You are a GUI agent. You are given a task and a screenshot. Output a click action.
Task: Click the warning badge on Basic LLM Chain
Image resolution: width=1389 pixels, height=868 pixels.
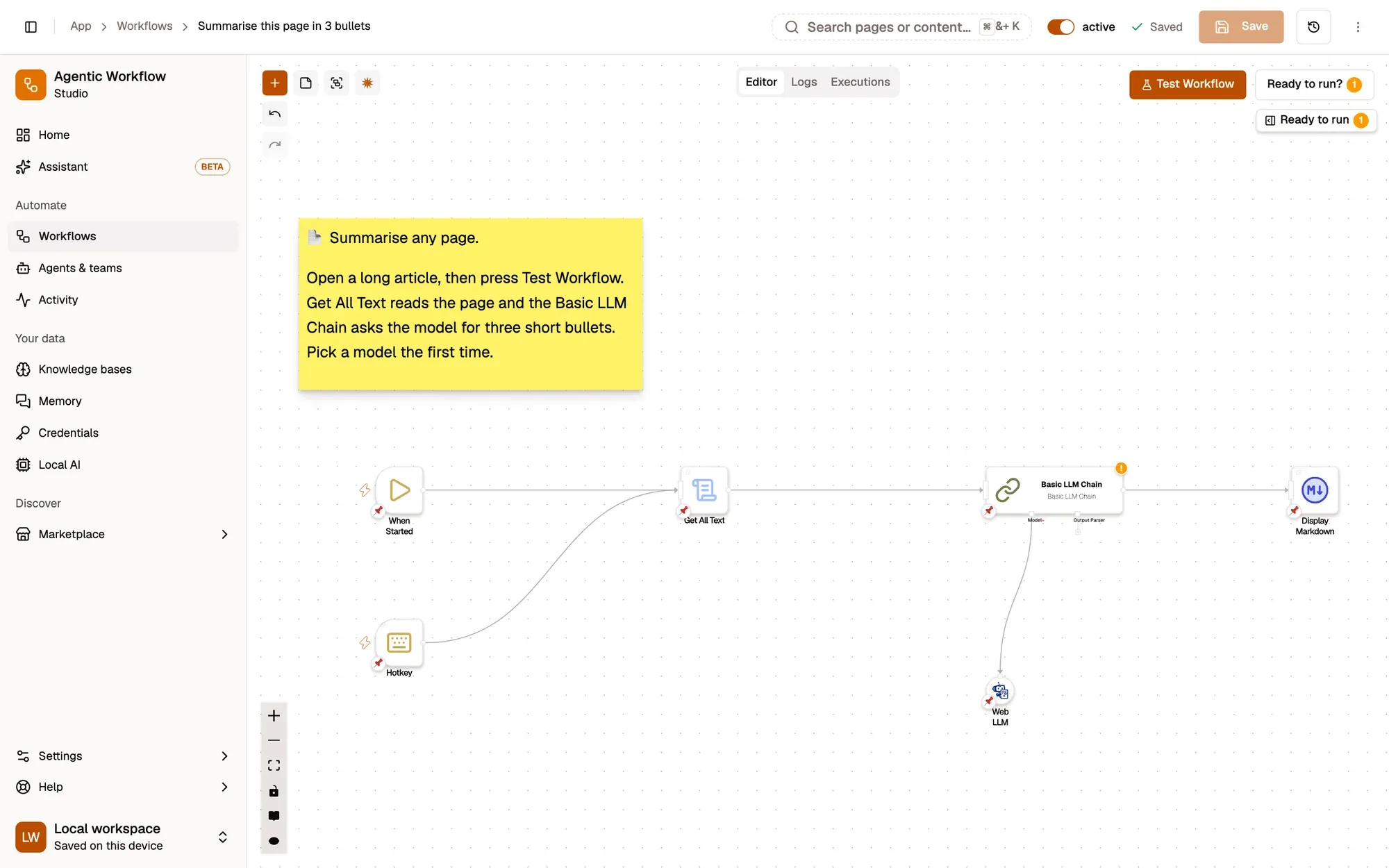tap(1121, 468)
